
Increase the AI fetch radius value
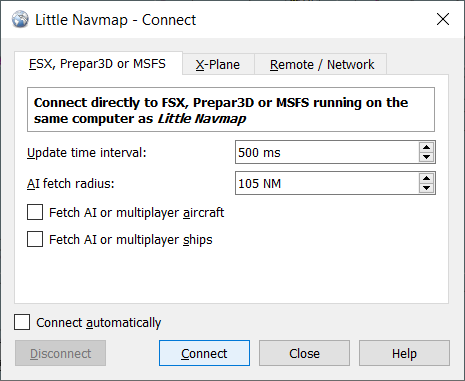[x=427, y=178]
